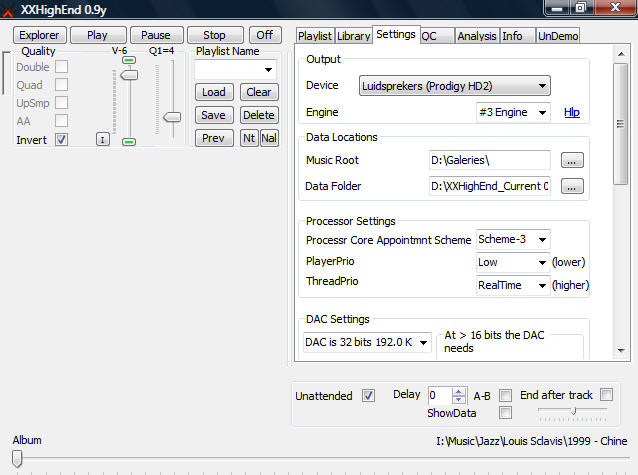Click the Nt button
The image size is (638, 475).
tap(249, 138)
